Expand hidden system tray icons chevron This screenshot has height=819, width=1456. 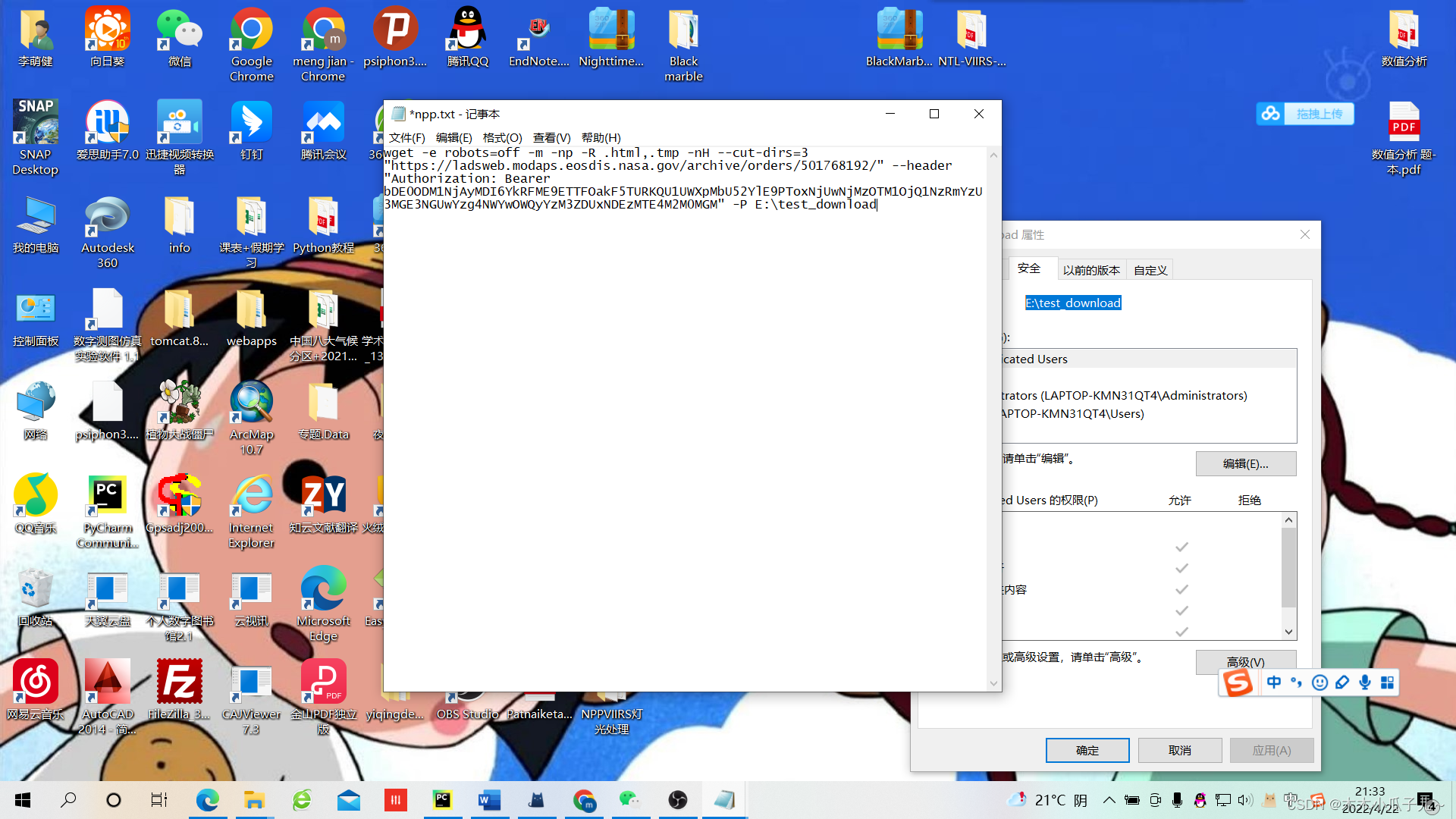[x=1109, y=800]
